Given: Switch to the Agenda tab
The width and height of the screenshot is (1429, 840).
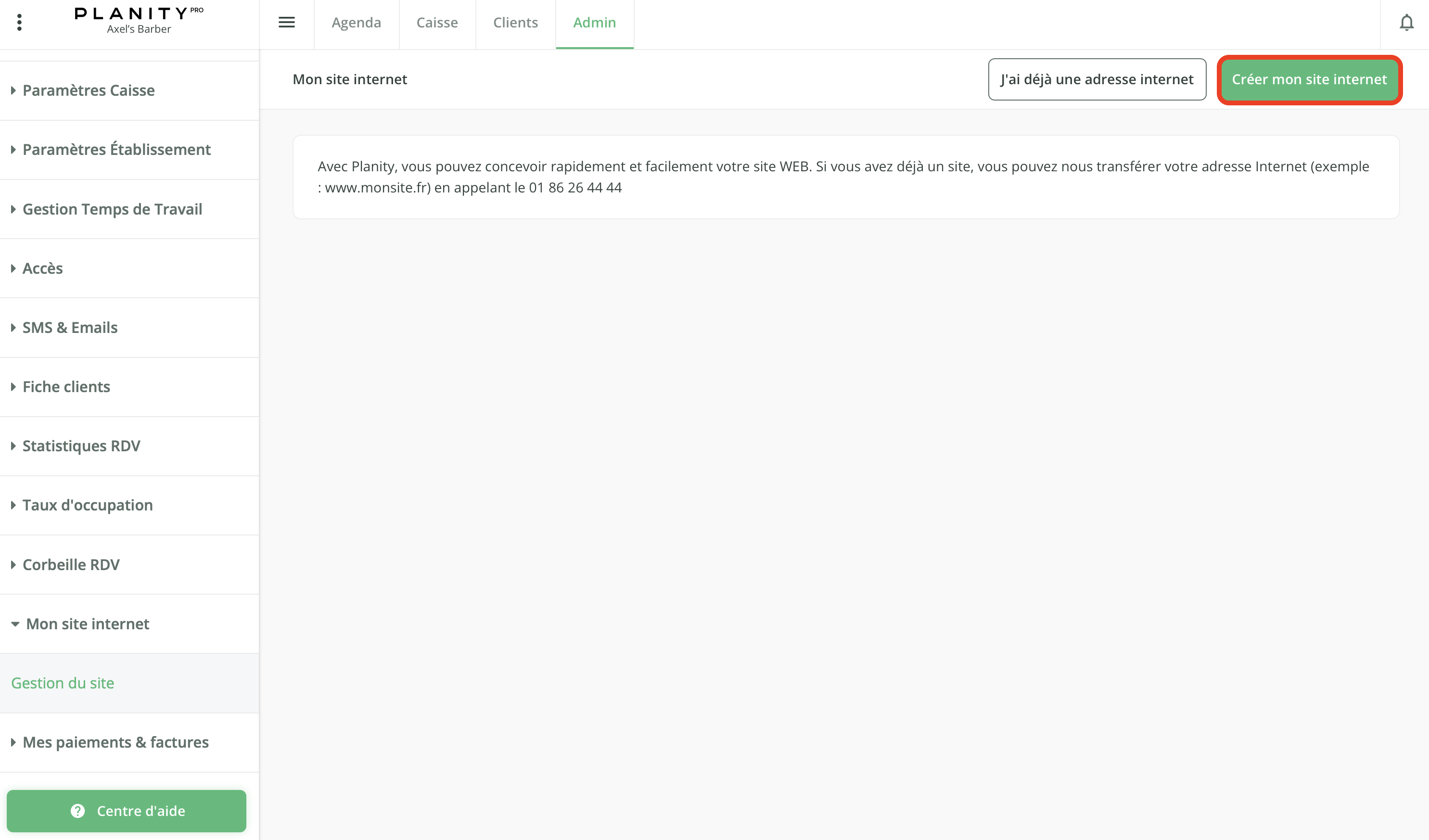Looking at the screenshot, I should pos(356,23).
